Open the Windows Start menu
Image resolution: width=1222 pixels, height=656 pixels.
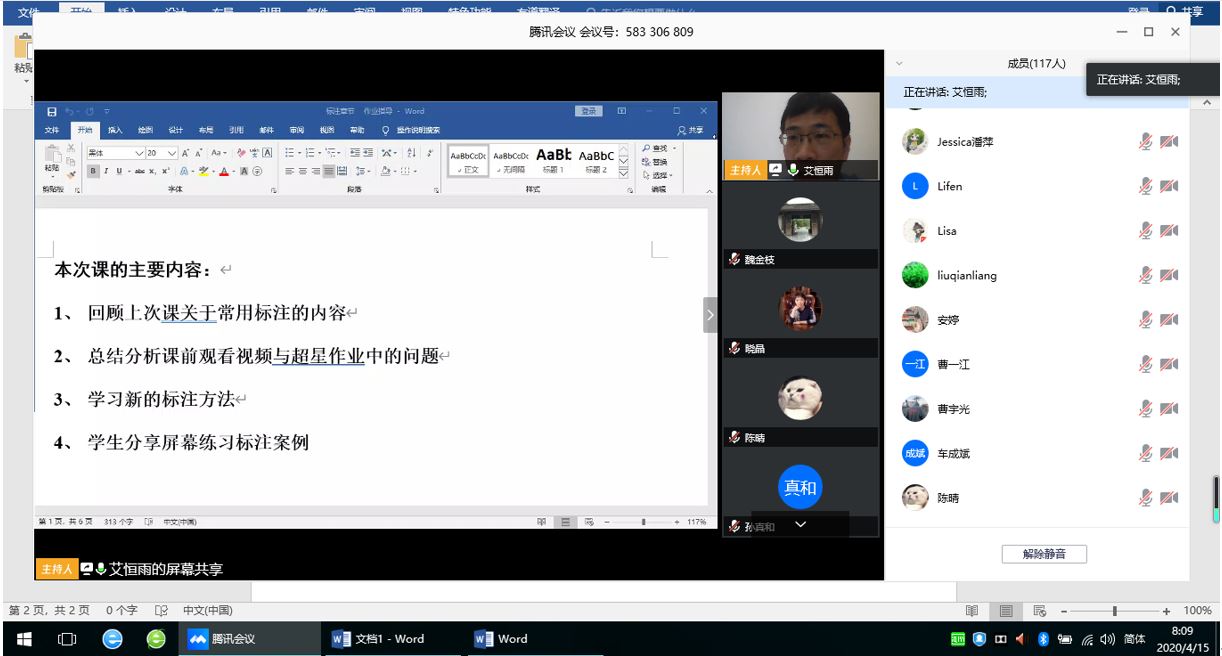pyautogui.click(x=24, y=639)
